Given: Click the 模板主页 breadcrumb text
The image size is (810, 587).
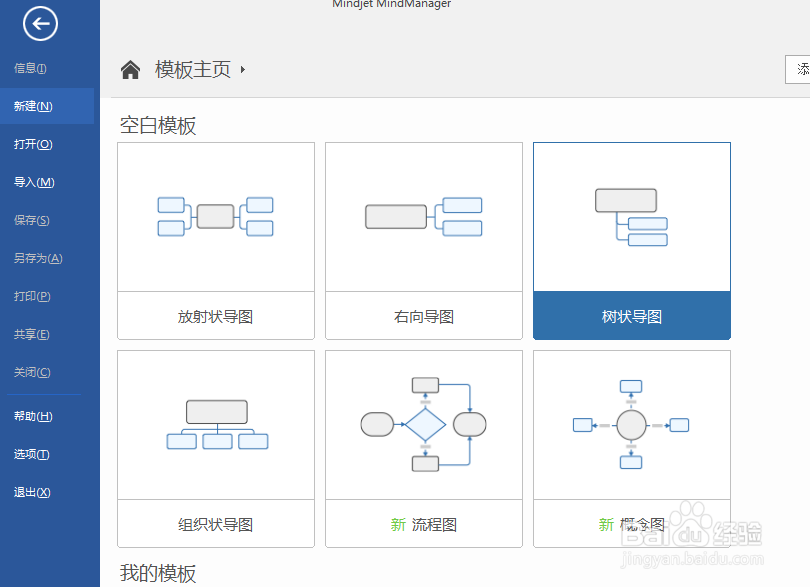Looking at the screenshot, I should pyautogui.click(x=193, y=69).
